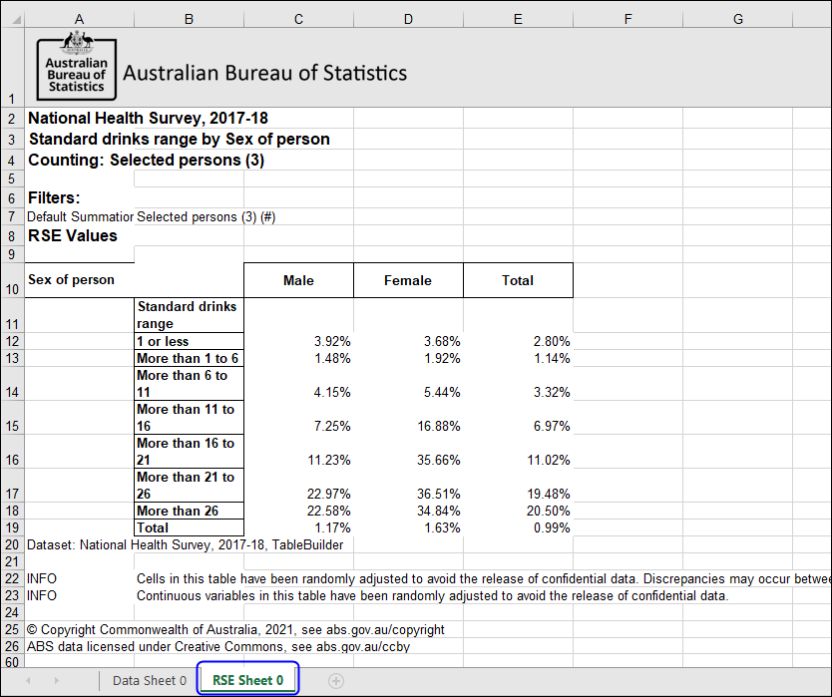
Task: Select the RSE Sheet 0 tab
Action: pyautogui.click(x=247, y=679)
